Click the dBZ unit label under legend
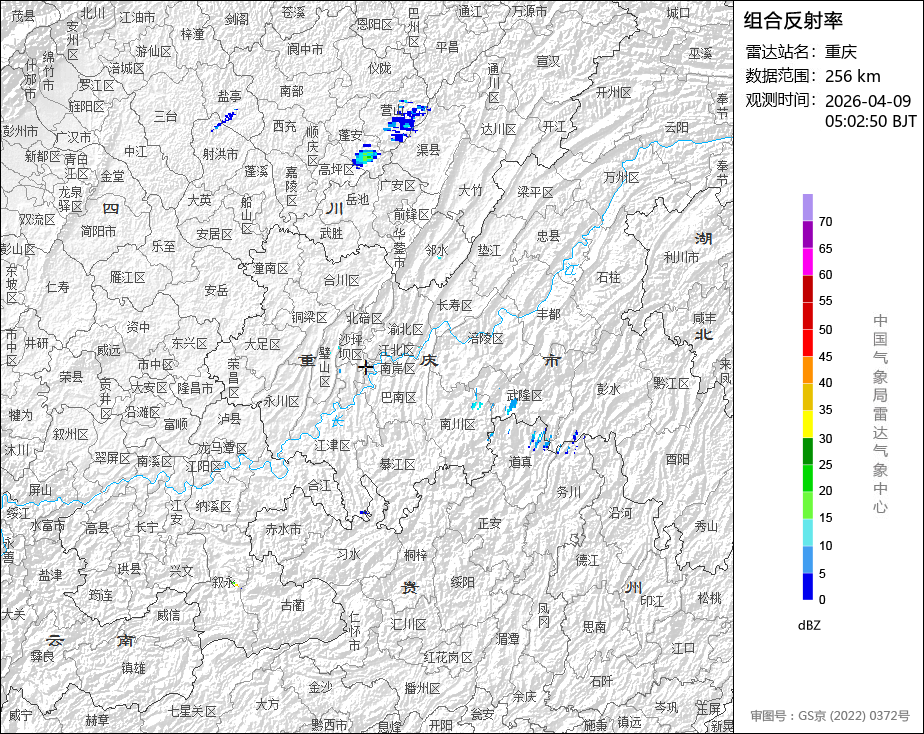 click(x=809, y=625)
